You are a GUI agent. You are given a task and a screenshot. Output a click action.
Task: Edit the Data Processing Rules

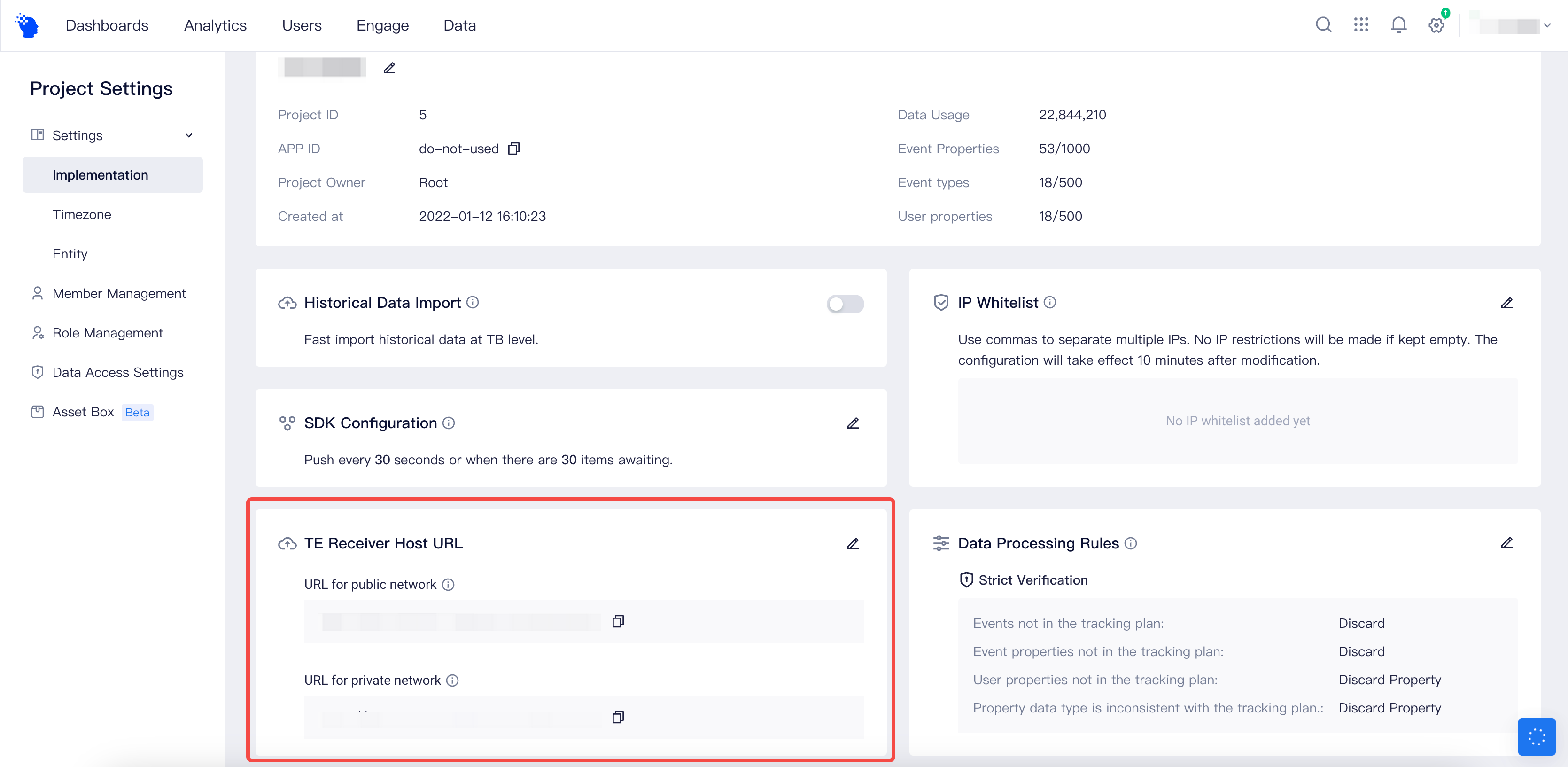1508,542
